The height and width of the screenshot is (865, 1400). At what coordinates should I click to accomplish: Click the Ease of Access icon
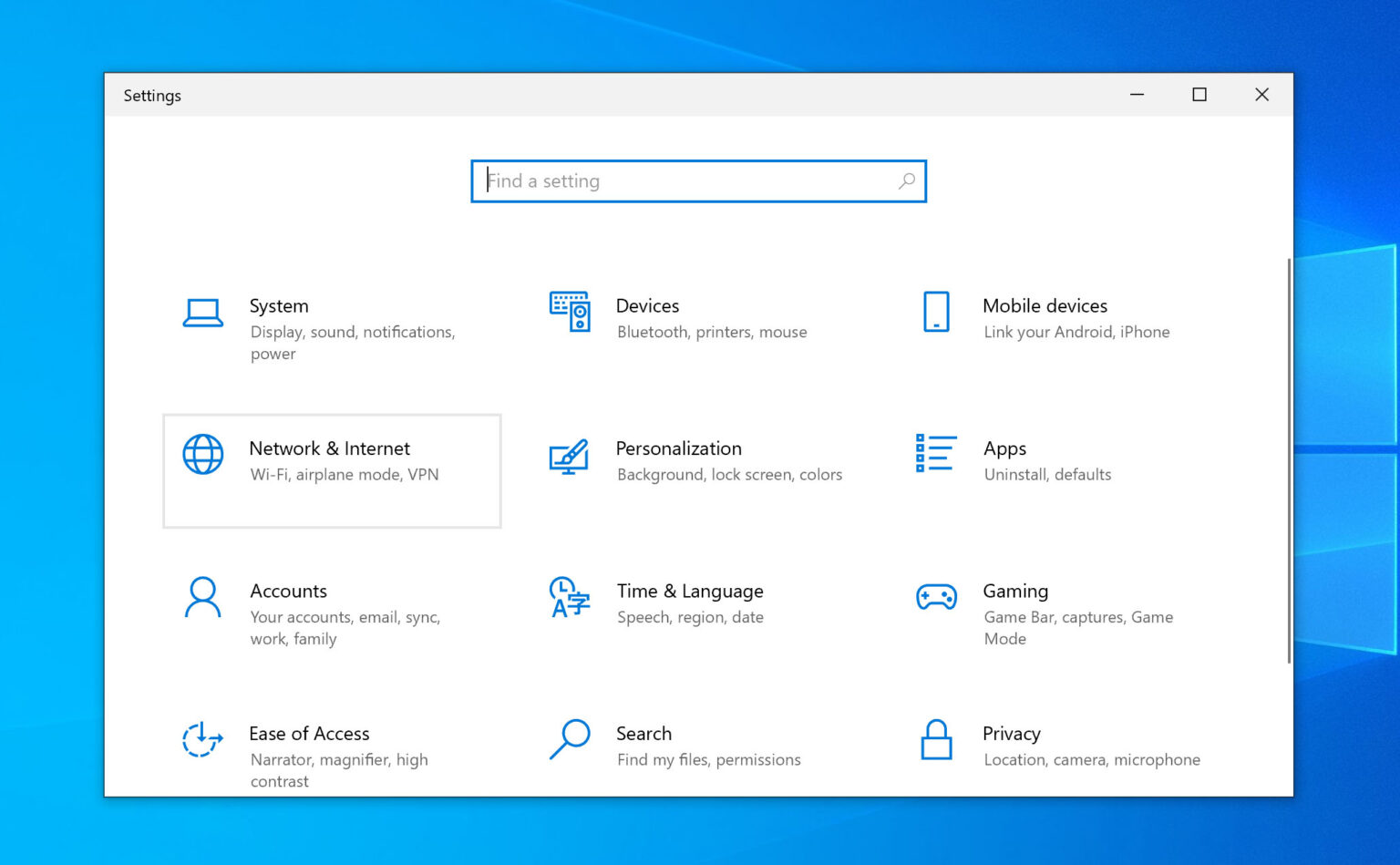click(202, 740)
